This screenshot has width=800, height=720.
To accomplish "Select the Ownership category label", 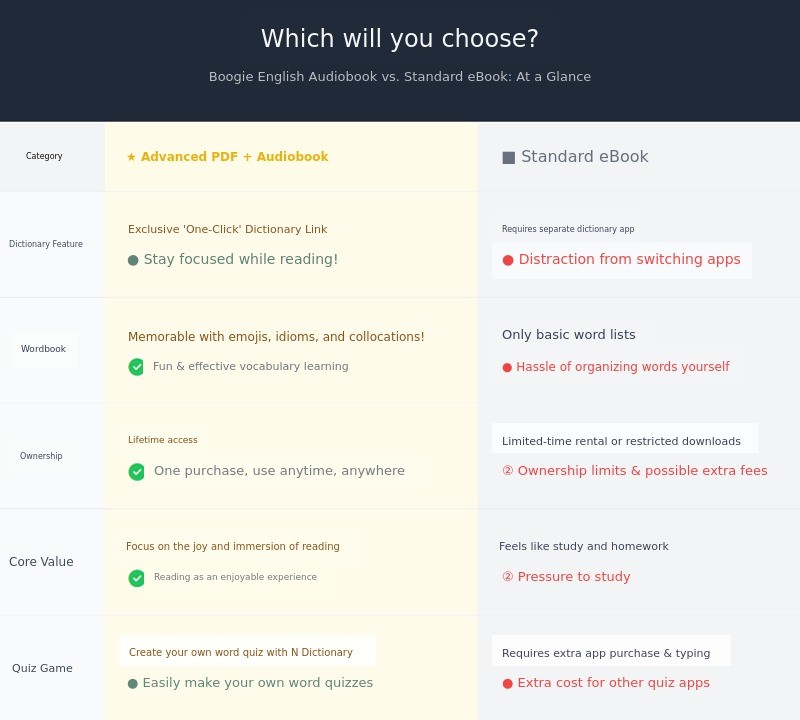I will 41,456.
